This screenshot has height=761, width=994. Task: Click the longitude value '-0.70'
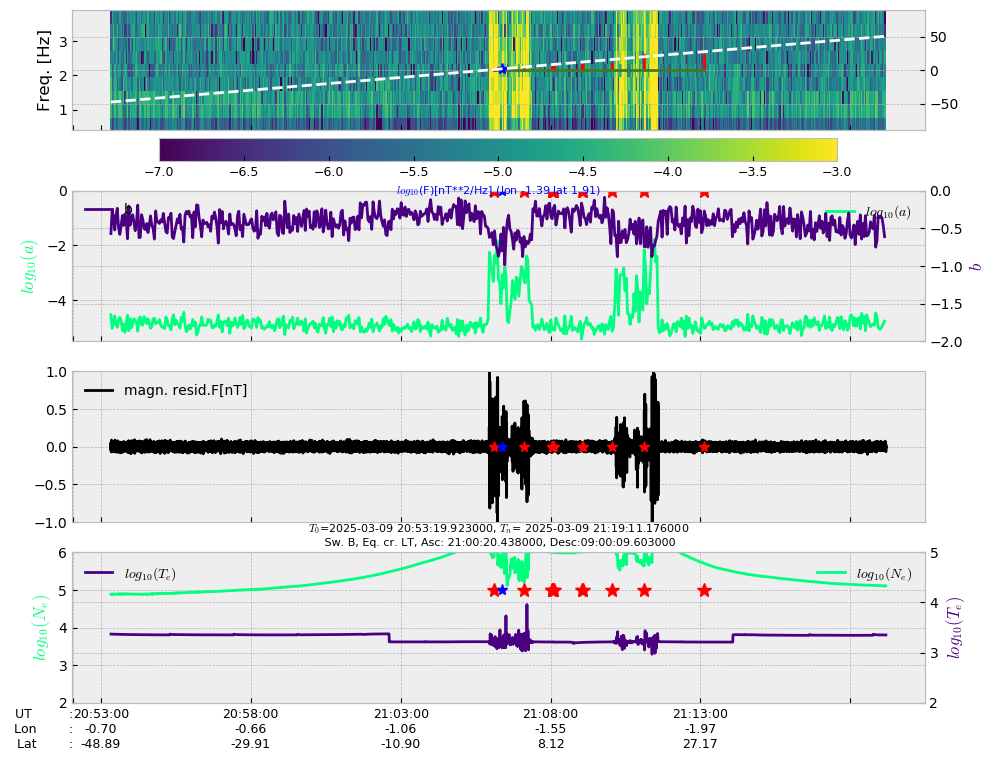(x=101, y=729)
